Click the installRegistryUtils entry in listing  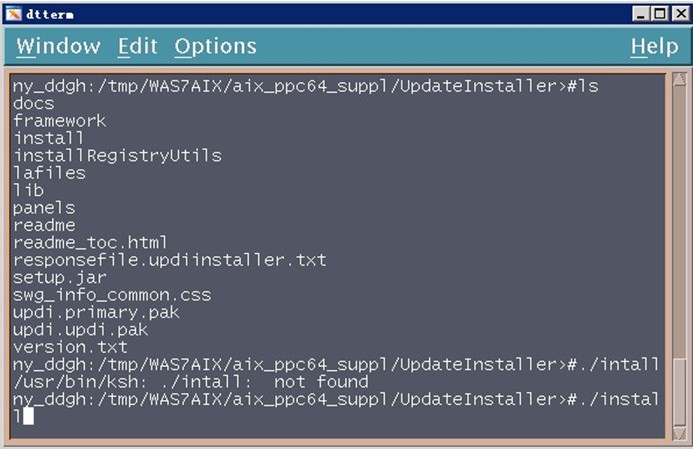click(117, 156)
